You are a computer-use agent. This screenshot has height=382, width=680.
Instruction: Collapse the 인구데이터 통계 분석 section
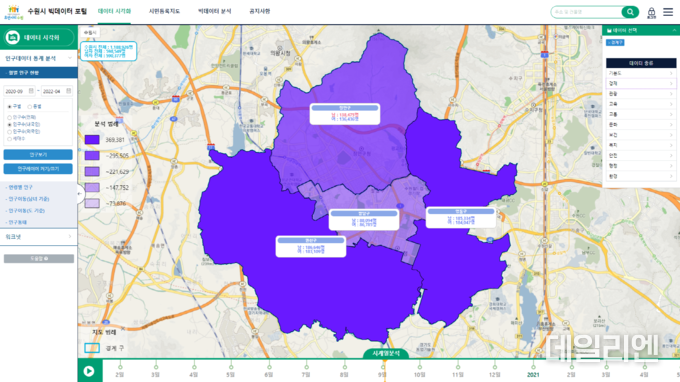pos(70,58)
